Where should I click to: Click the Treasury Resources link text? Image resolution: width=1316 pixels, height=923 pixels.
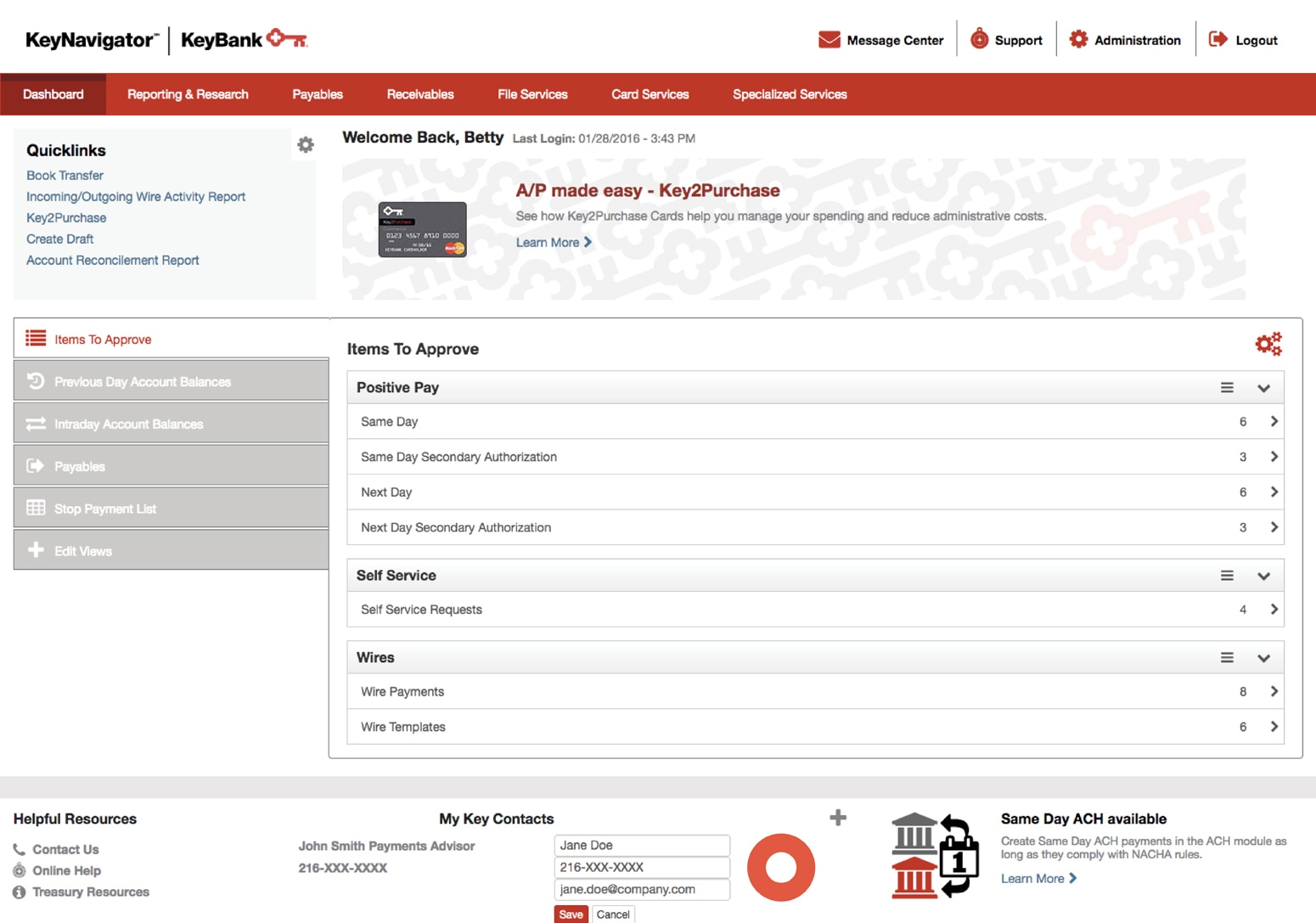pyautogui.click(x=91, y=892)
